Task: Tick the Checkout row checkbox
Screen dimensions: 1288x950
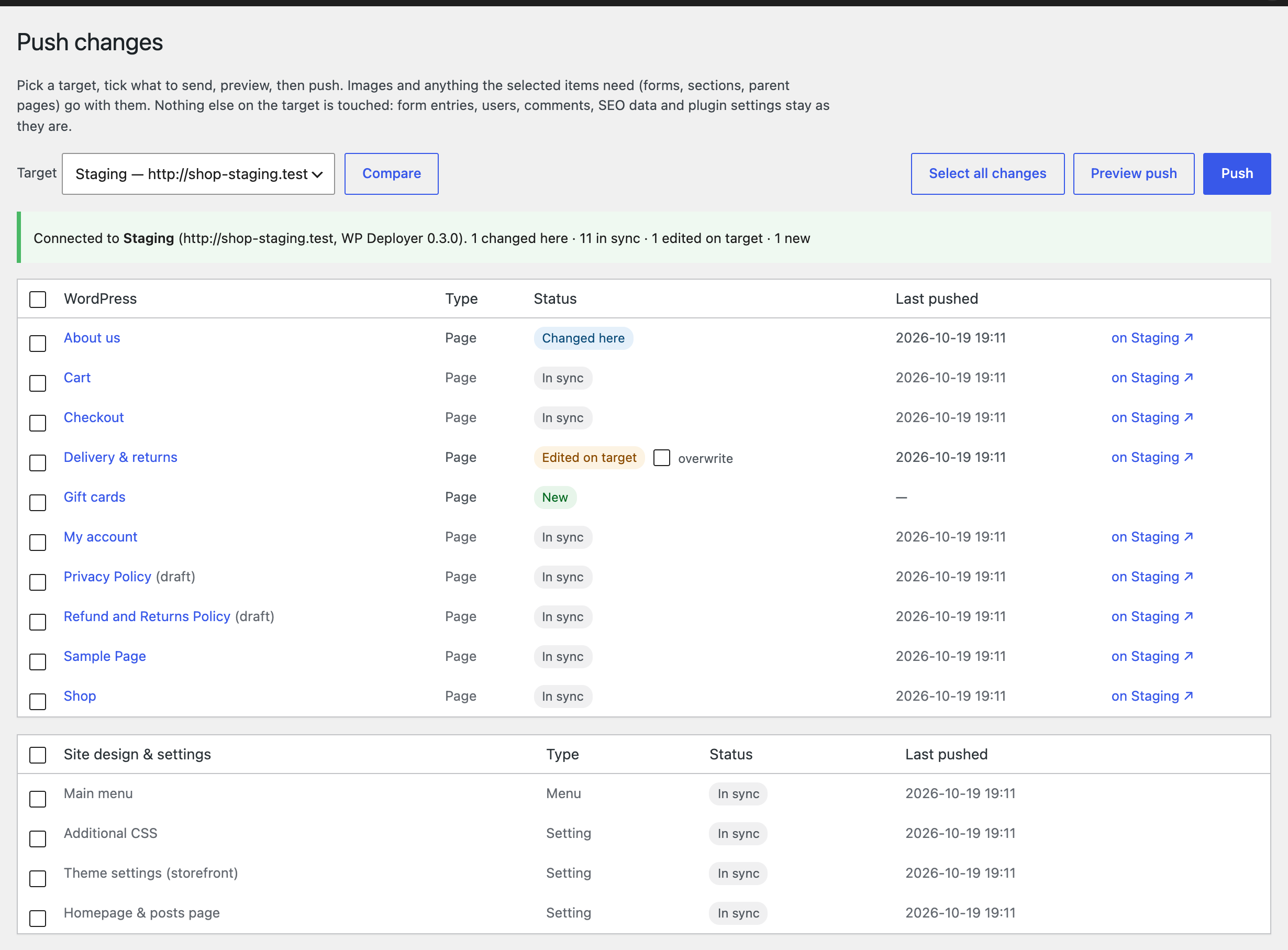Action: [38, 423]
